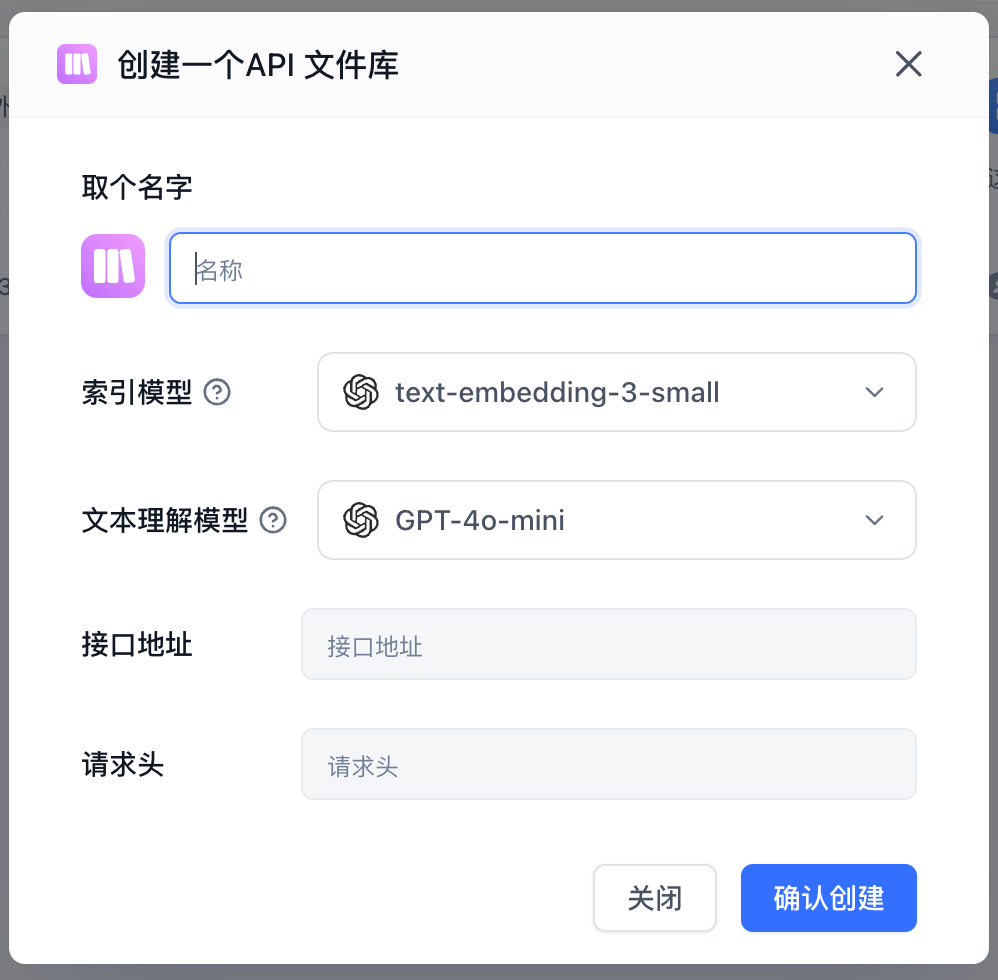Click the purple library icon in the dialog header
998x980 pixels.
[x=77, y=65]
